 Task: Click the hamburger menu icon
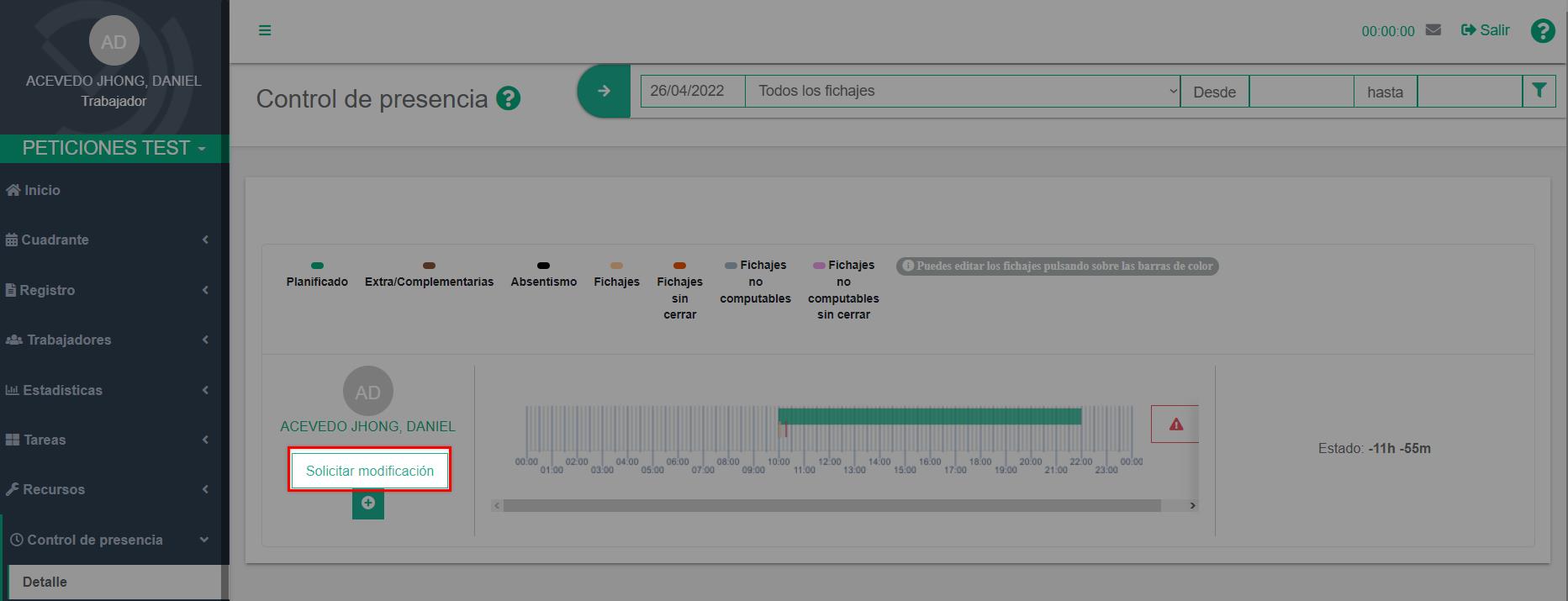(265, 30)
